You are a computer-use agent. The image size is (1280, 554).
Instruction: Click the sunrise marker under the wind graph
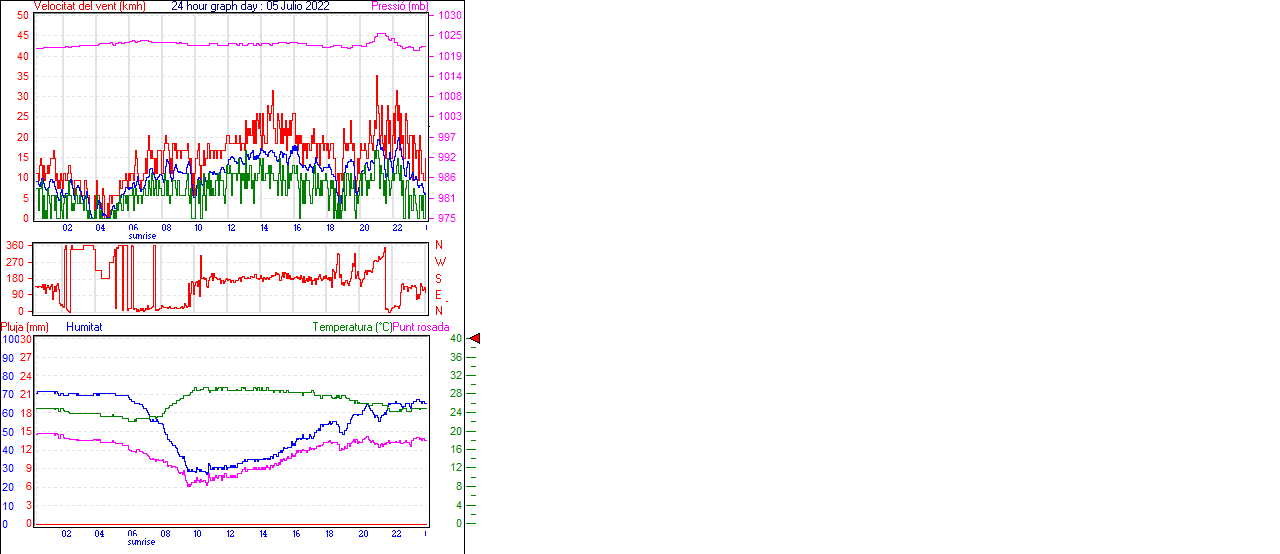tap(141, 236)
